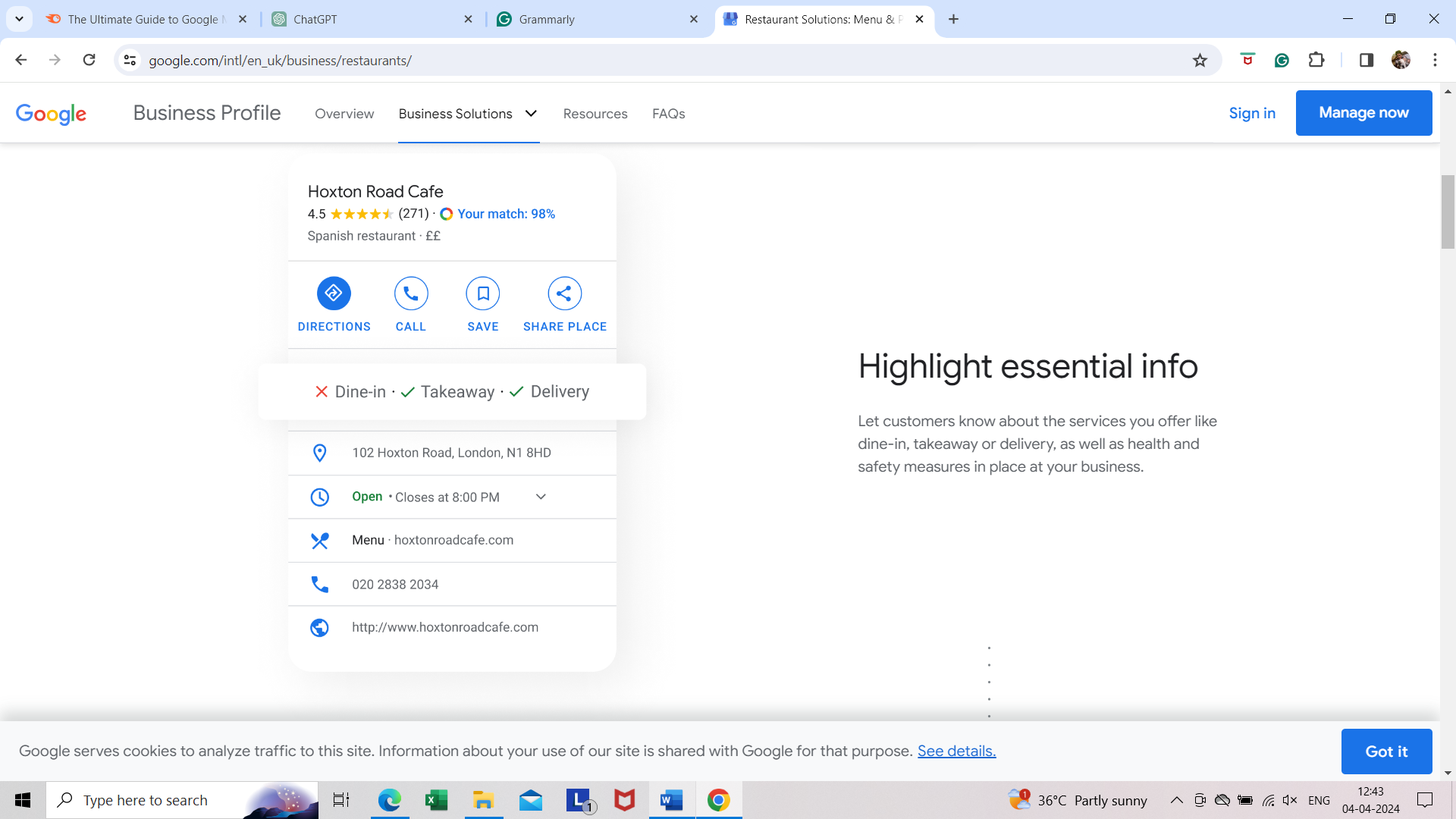The width and height of the screenshot is (1456, 819).
Task: Expand the opening hours chevron
Action: click(x=541, y=497)
